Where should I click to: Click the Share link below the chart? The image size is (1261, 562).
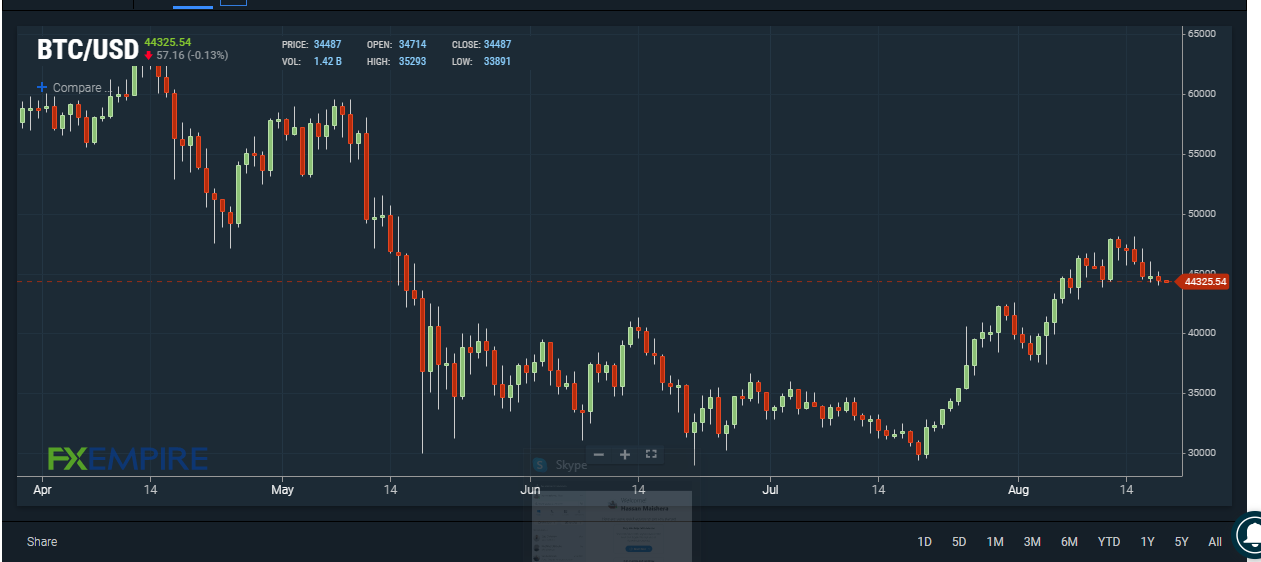[42, 542]
